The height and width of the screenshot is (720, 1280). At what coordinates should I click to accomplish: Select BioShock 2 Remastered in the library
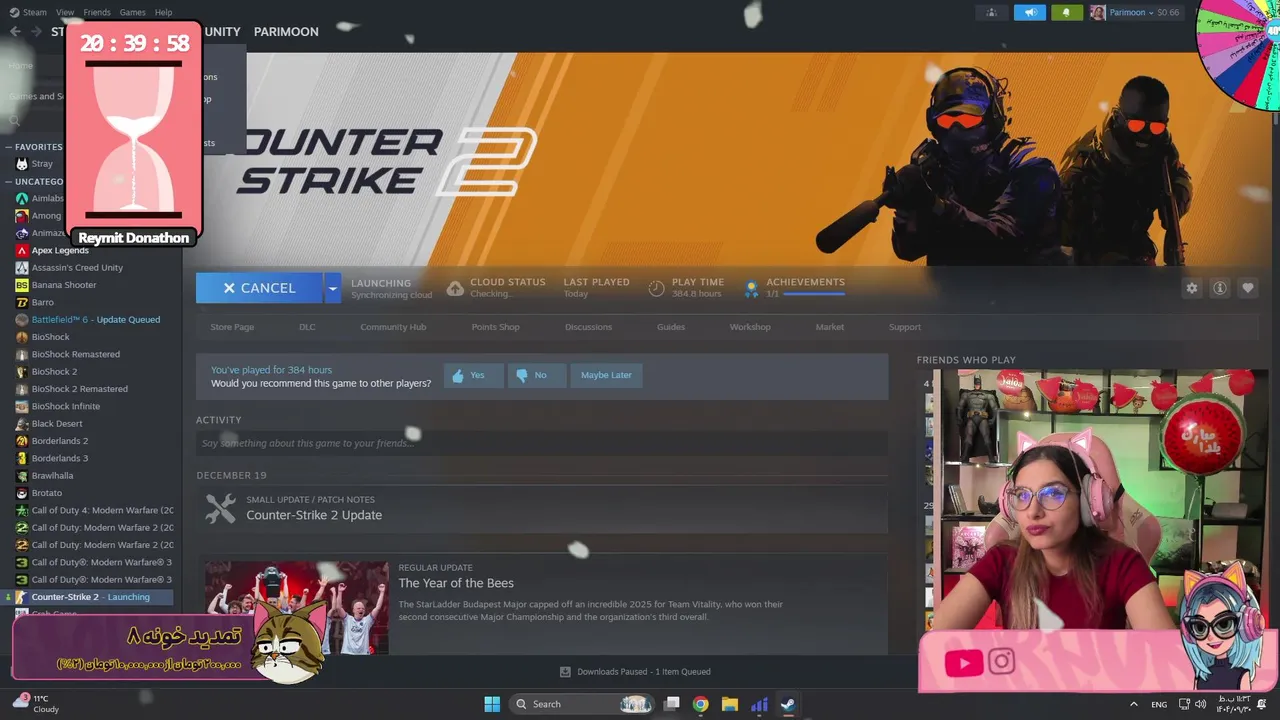(x=79, y=389)
